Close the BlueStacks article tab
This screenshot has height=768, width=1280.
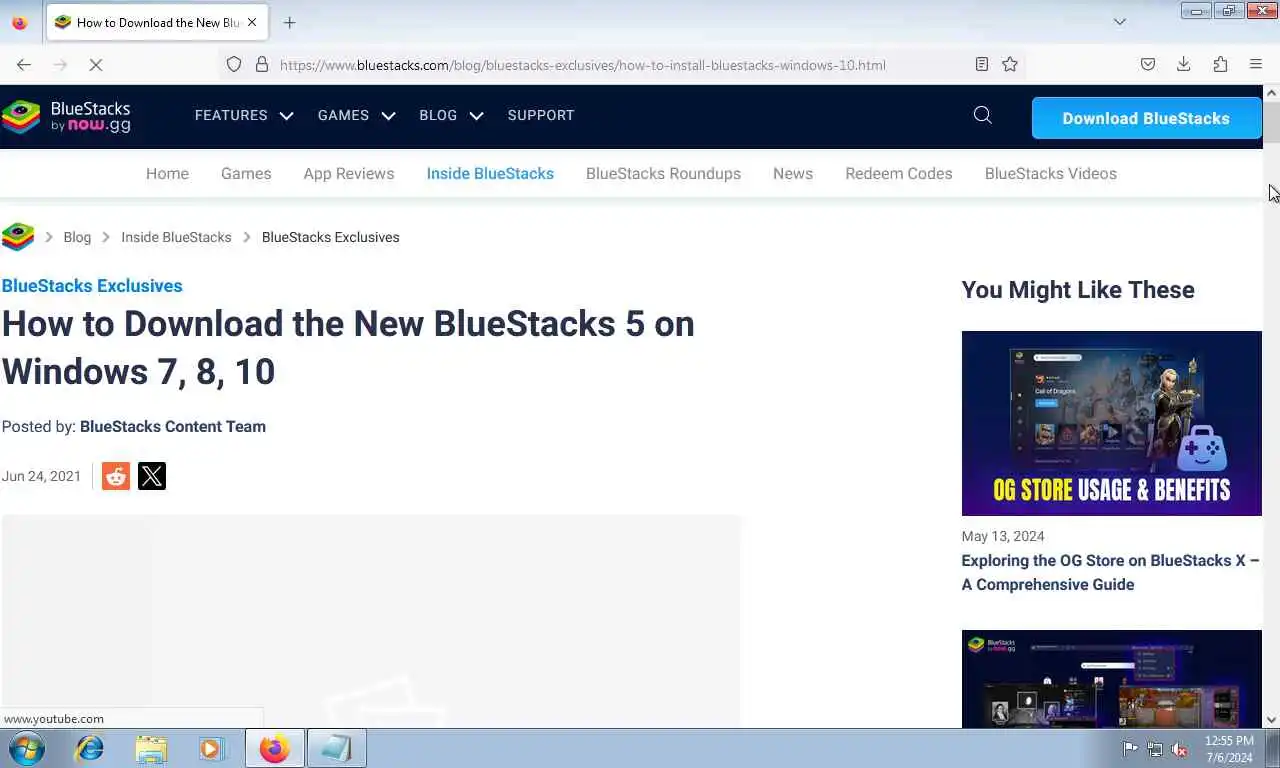(252, 22)
